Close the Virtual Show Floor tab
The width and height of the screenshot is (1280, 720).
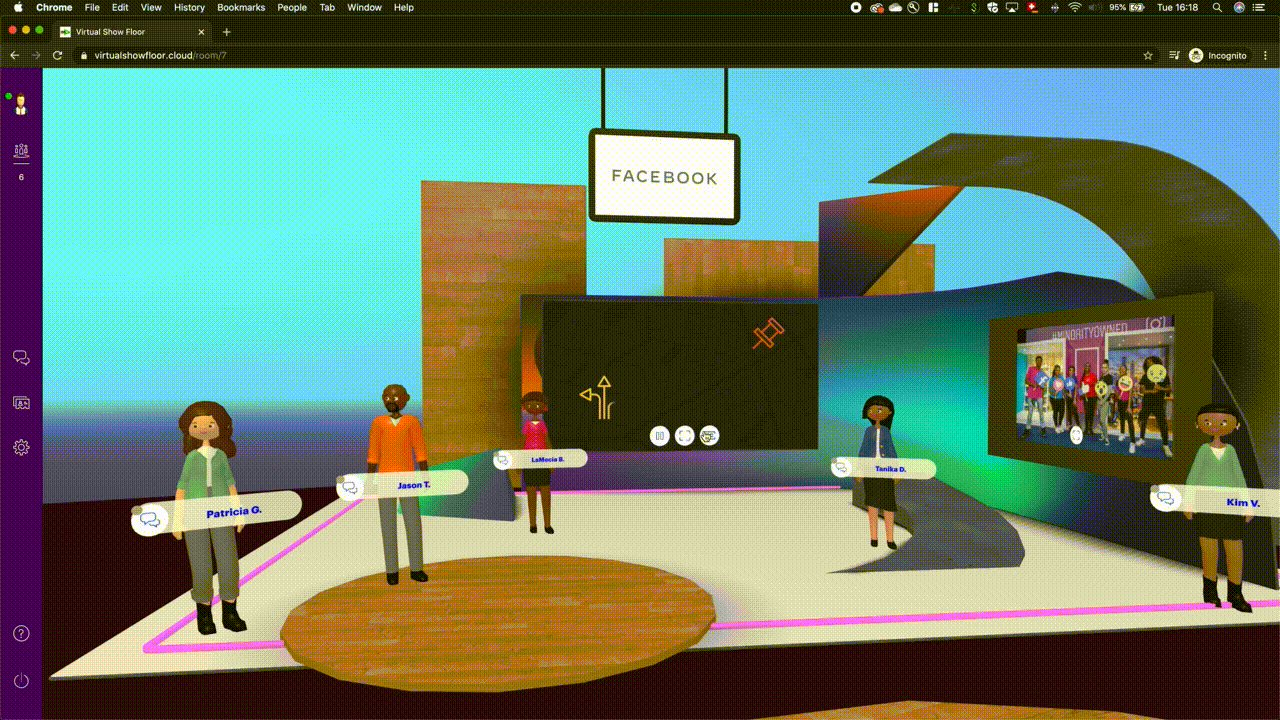point(199,32)
